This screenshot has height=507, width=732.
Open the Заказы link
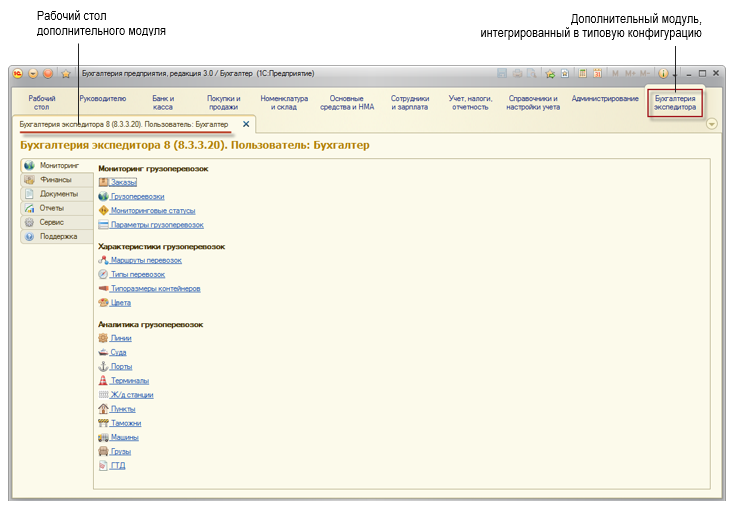pos(123,183)
